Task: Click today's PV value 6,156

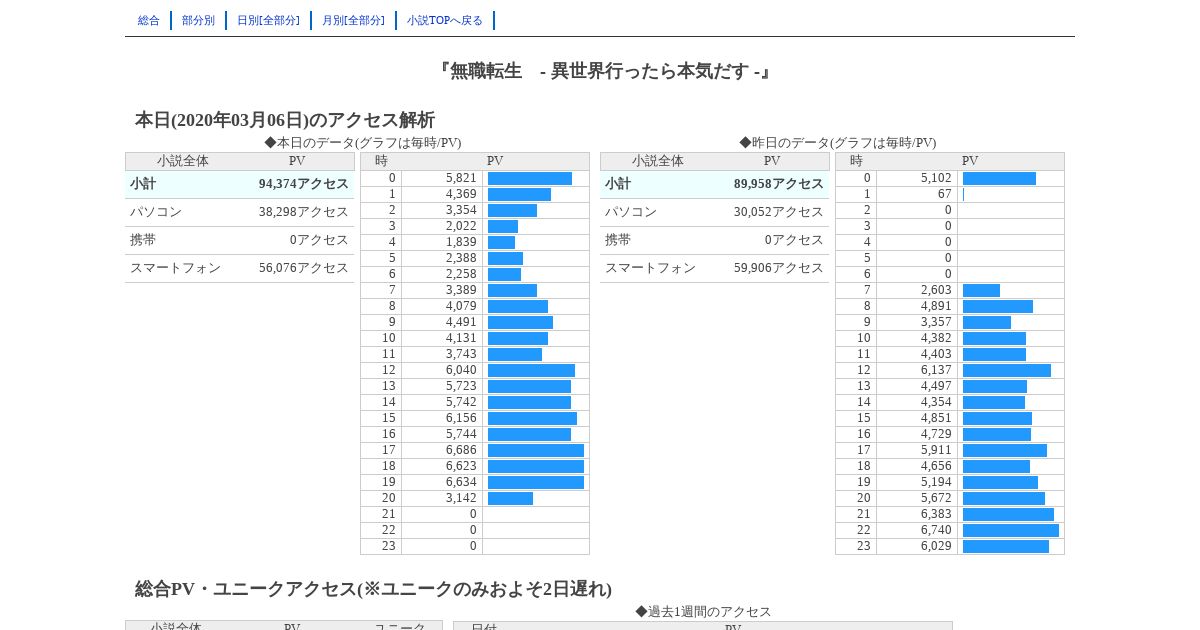Action: coord(461,418)
